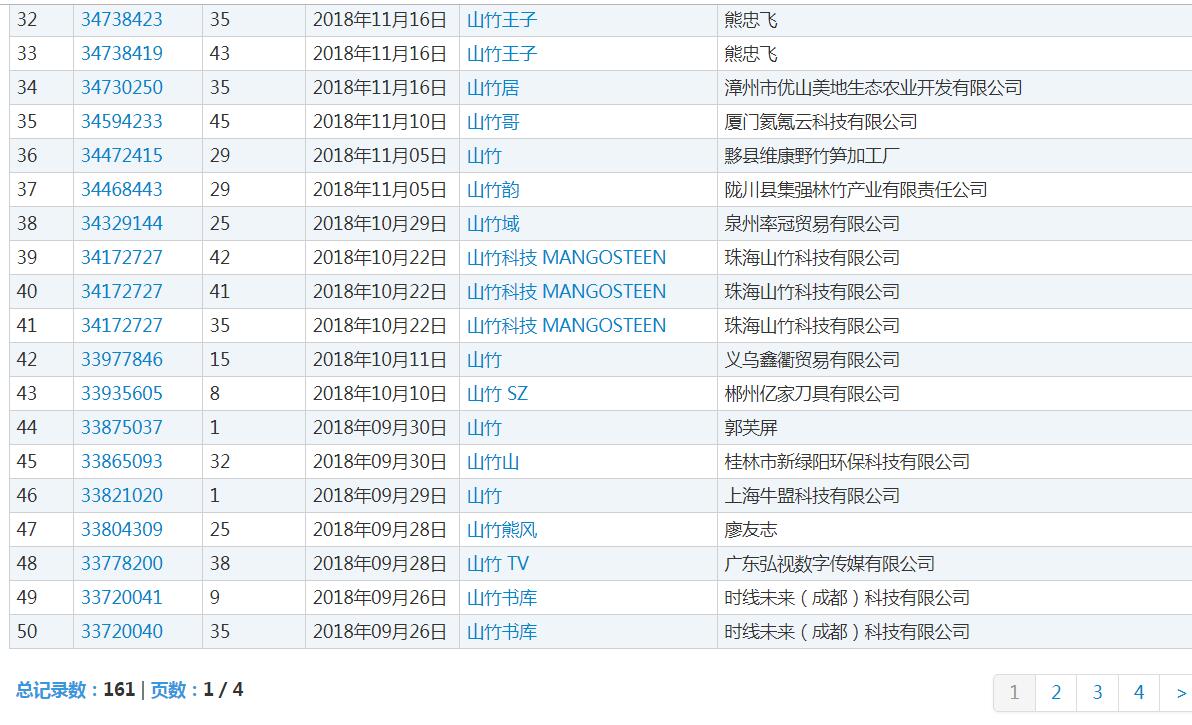Open registration number 34738419 link
Image resolution: width=1192 pixels, height=725 pixels.
[x=122, y=54]
